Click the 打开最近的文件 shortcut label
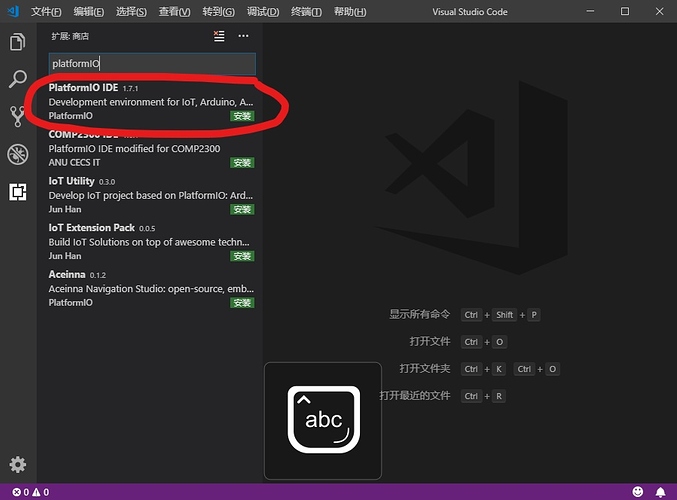Screen dimensions: 677x500 (415, 396)
